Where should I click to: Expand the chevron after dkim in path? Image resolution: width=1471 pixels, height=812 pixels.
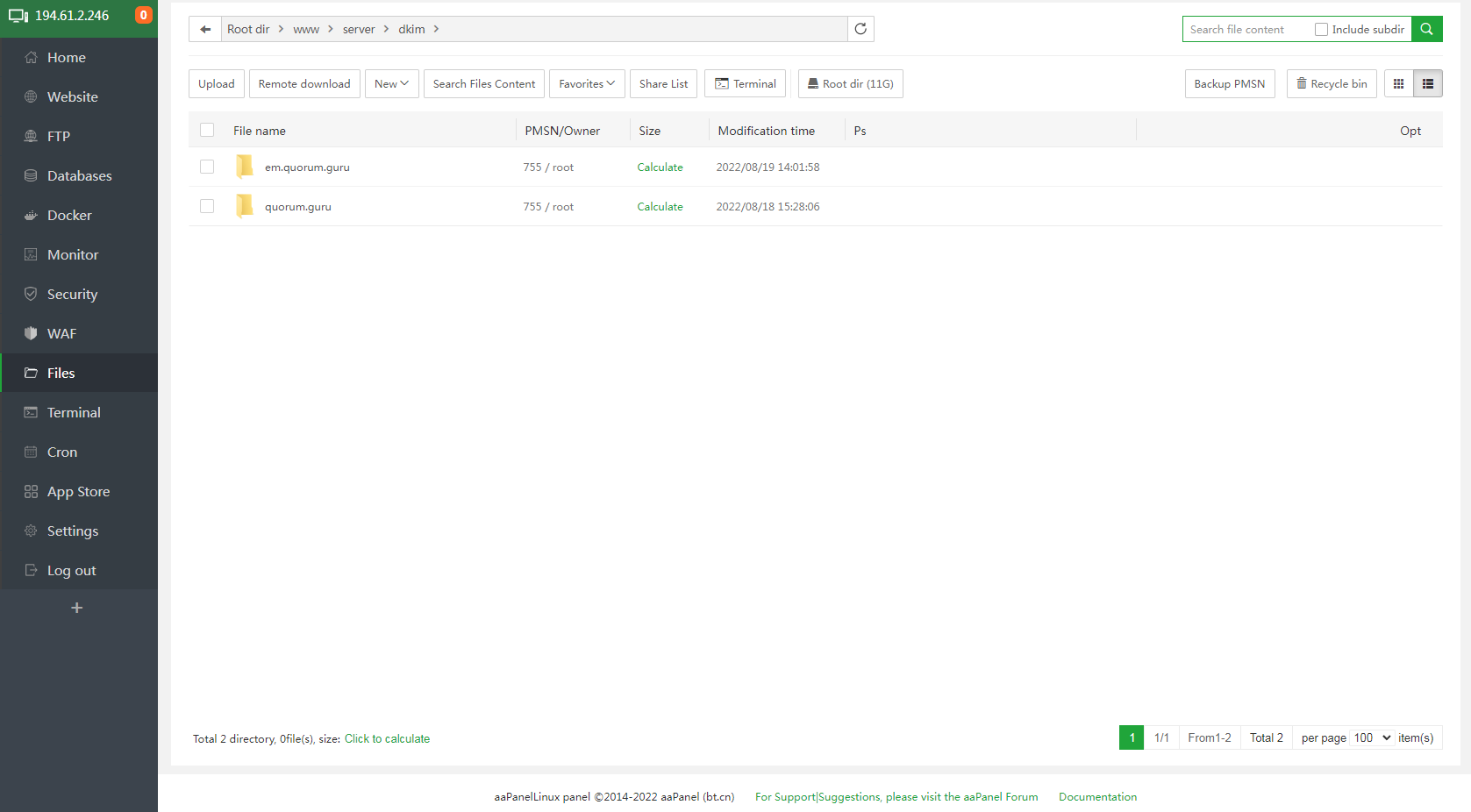pyautogui.click(x=436, y=29)
